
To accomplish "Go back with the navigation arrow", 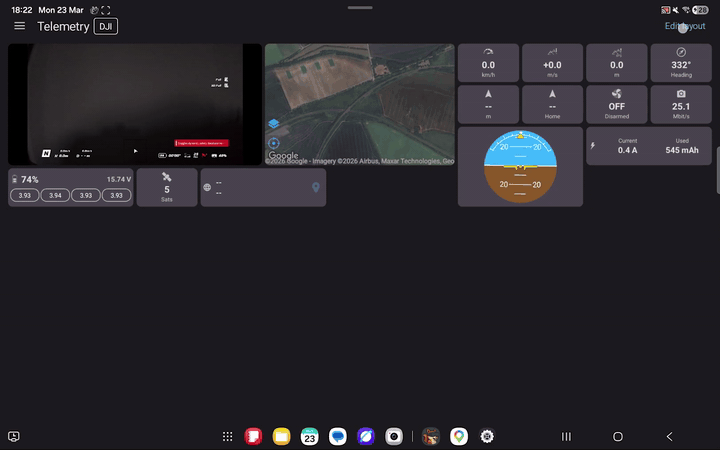I will click(669, 436).
